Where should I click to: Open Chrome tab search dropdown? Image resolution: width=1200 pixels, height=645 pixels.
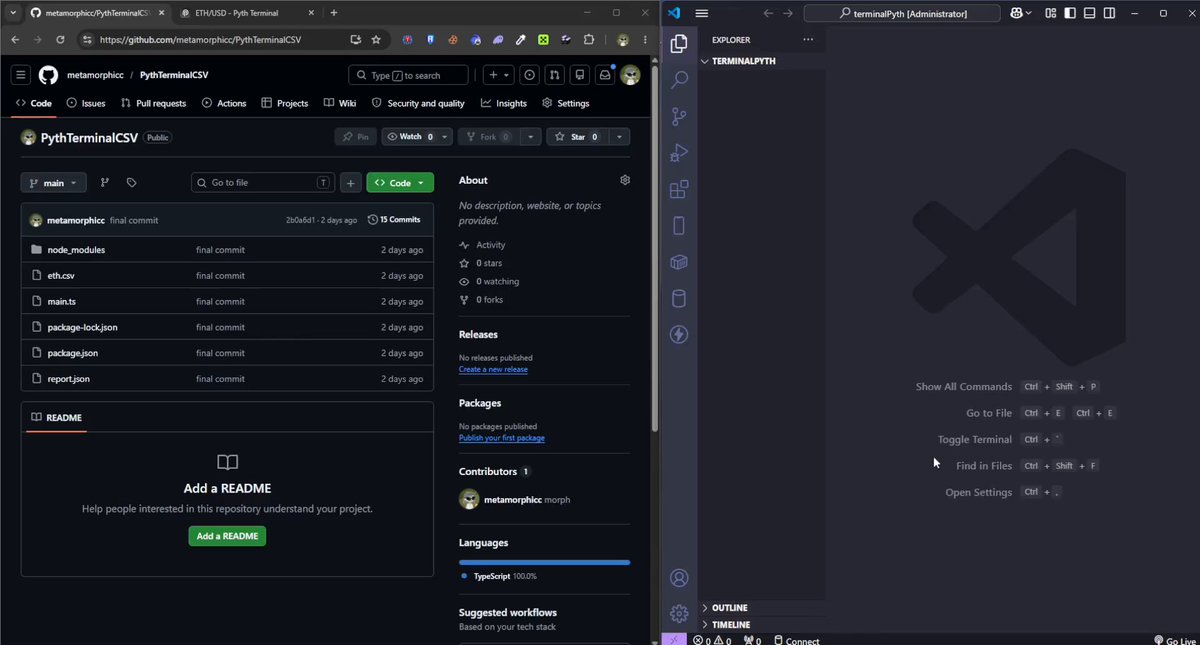click(x=11, y=13)
